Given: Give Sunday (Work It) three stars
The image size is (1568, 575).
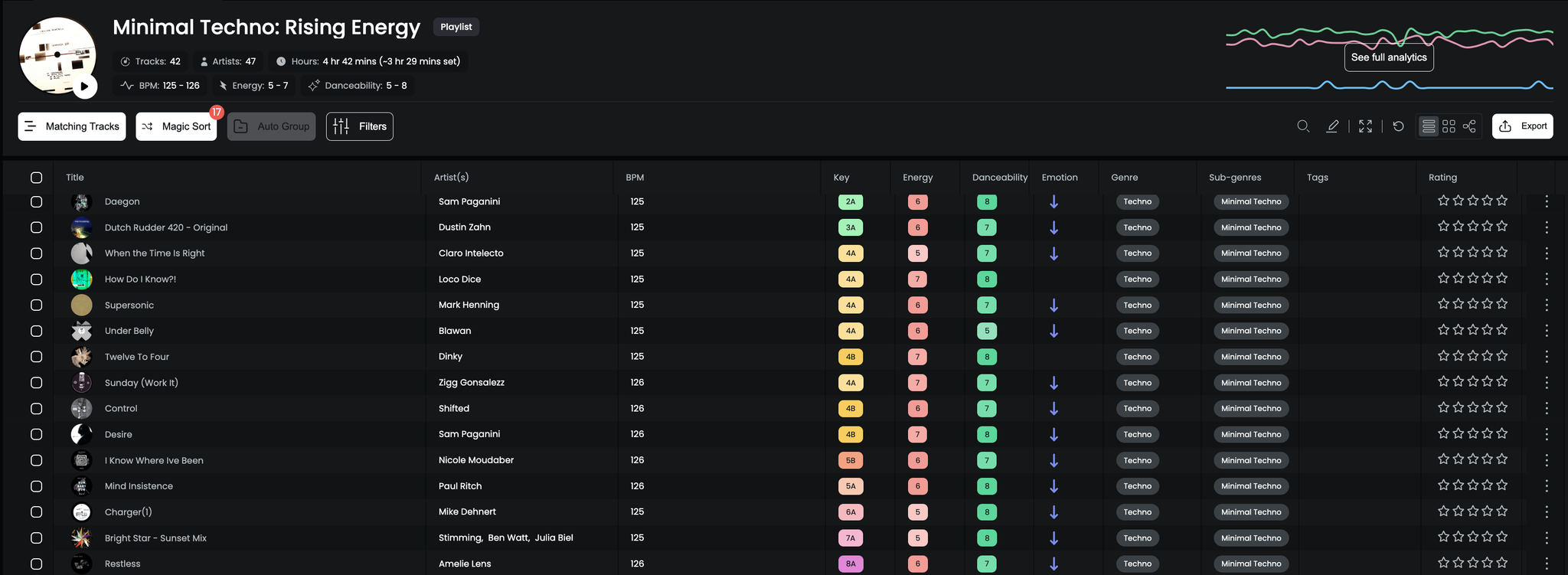Looking at the screenshot, I should click(x=1473, y=381).
